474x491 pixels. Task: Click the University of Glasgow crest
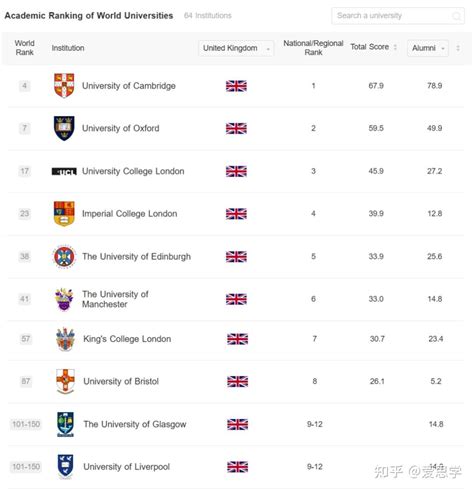tap(65, 424)
